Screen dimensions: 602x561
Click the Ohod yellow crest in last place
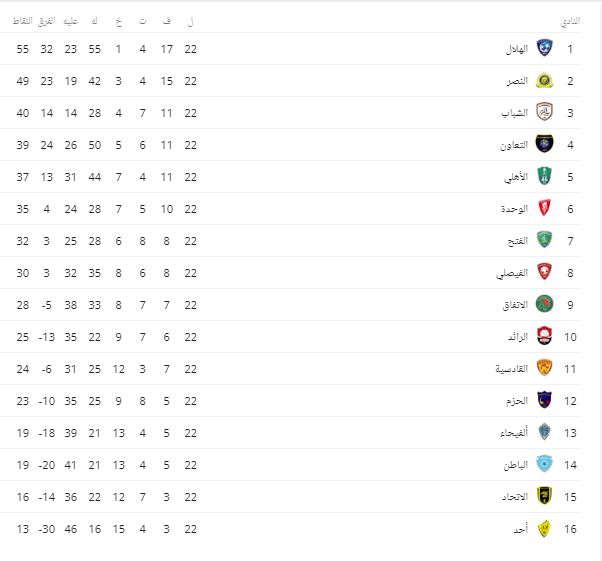(x=544, y=529)
